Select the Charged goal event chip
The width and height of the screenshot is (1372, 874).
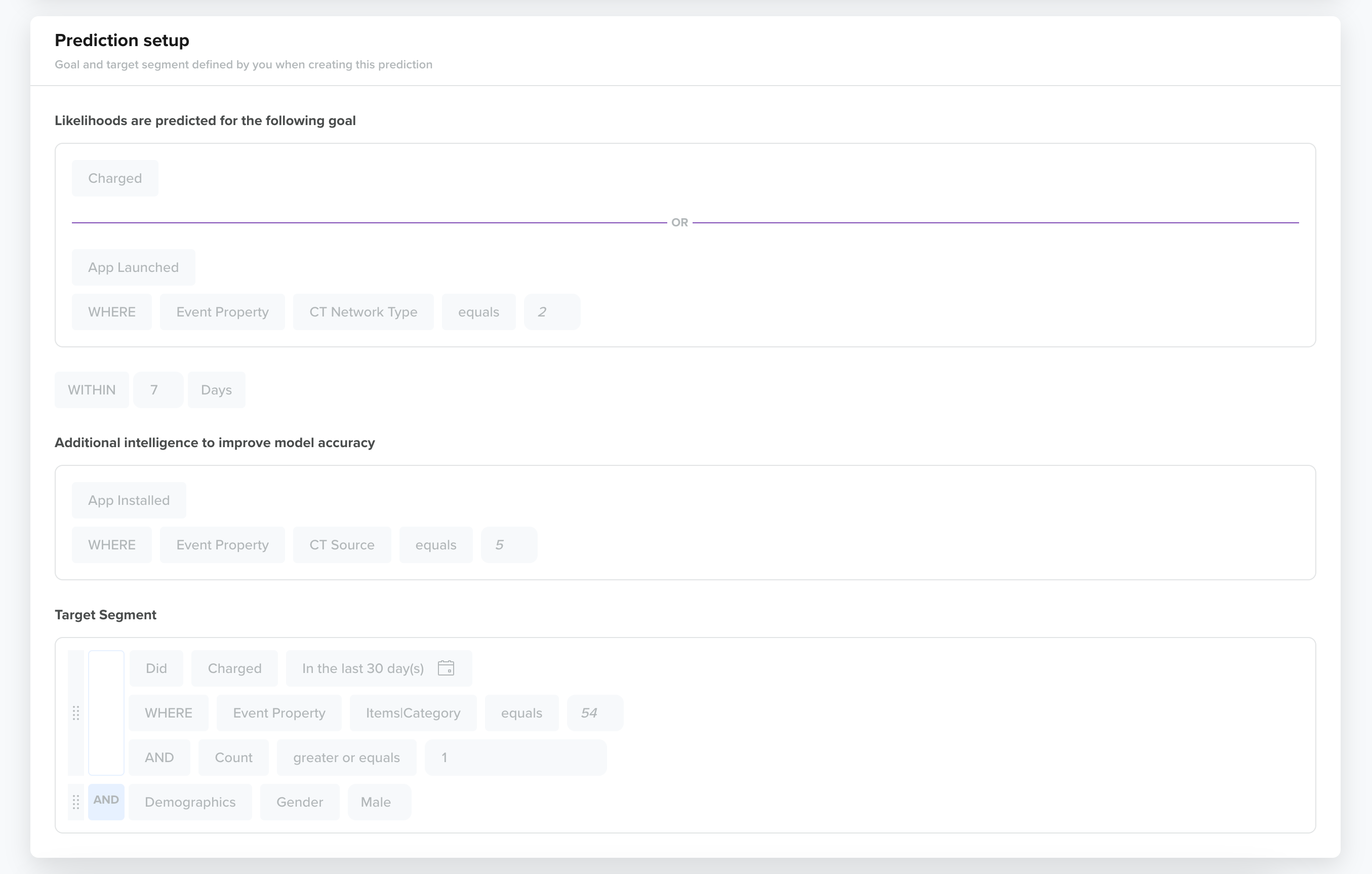click(x=114, y=178)
